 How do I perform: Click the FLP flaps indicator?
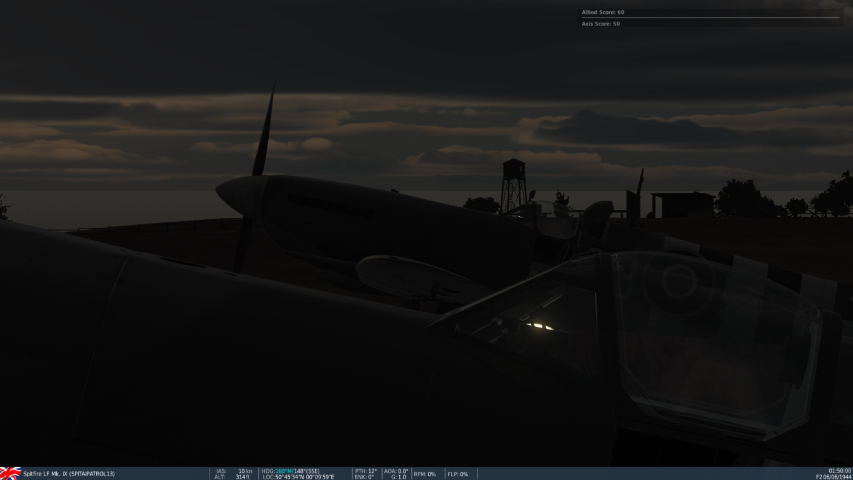[458, 474]
